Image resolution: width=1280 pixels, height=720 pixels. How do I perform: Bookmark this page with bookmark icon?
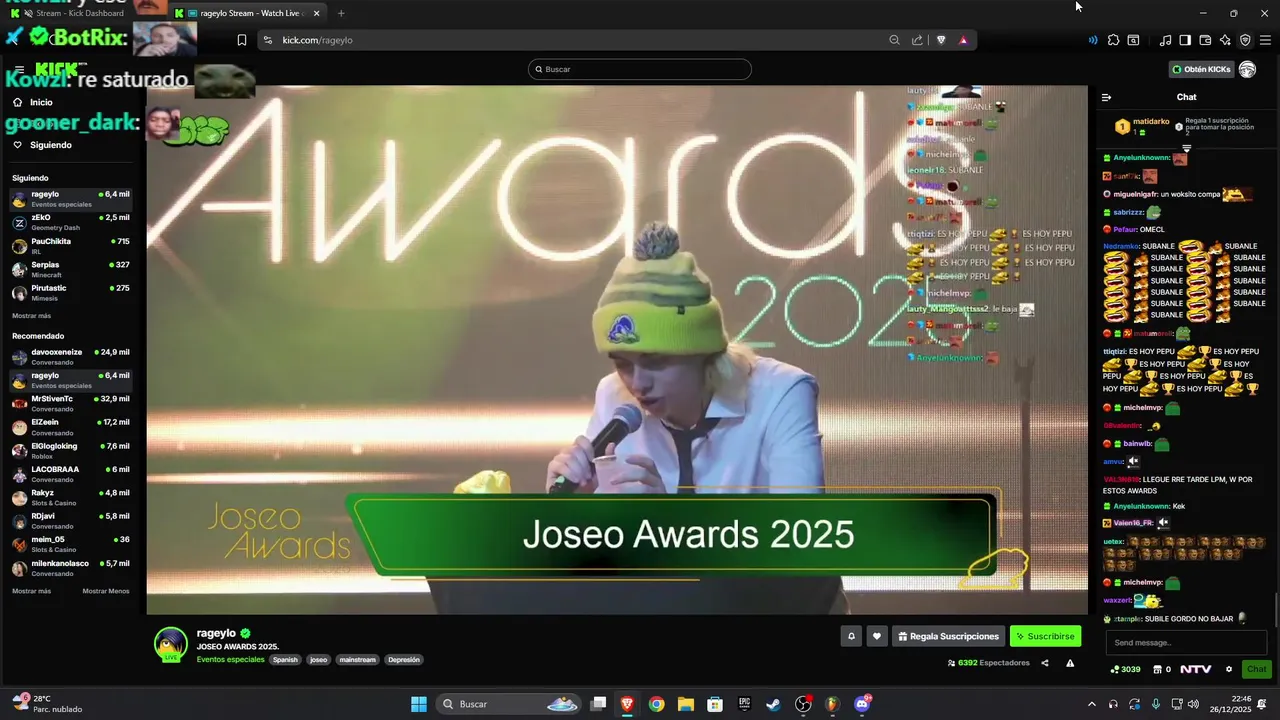pyautogui.click(x=241, y=40)
